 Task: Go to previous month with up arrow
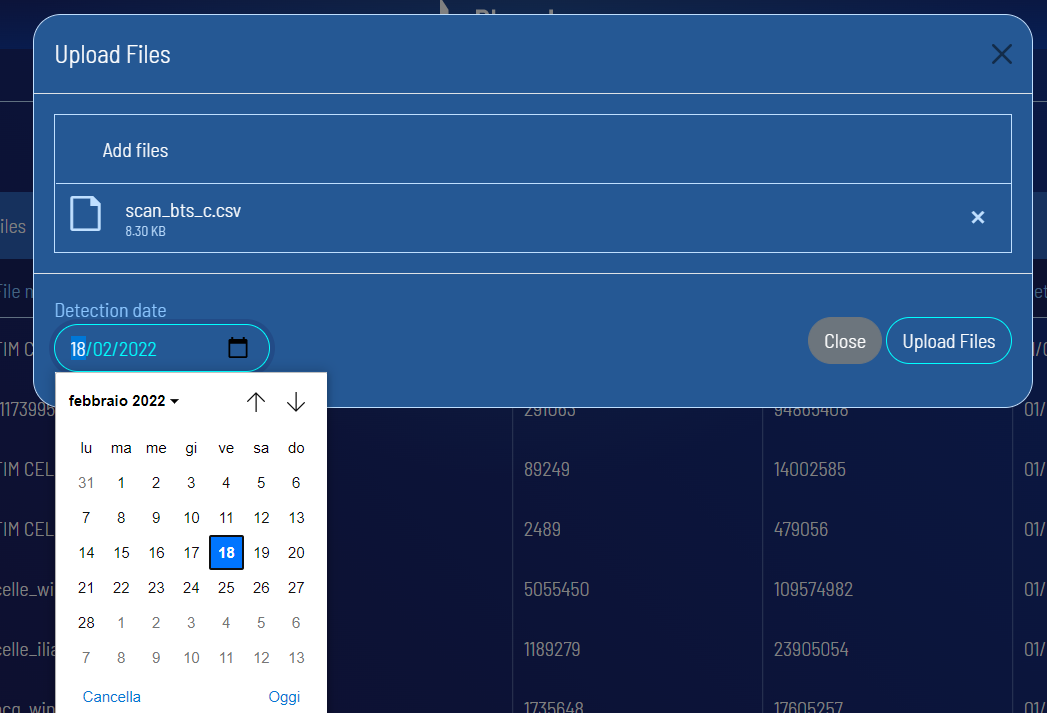(x=256, y=402)
